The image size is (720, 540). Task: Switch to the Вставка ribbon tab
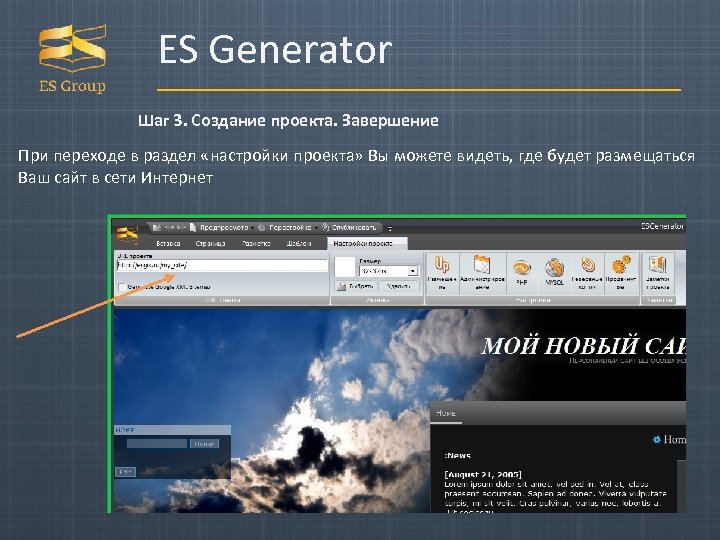point(168,243)
